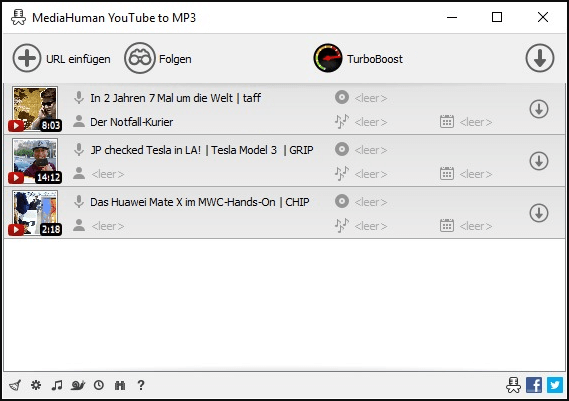Click person icon beside 'Der Notfall-Kurier'
The width and height of the screenshot is (569, 401).
pyautogui.click(x=79, y=121)
